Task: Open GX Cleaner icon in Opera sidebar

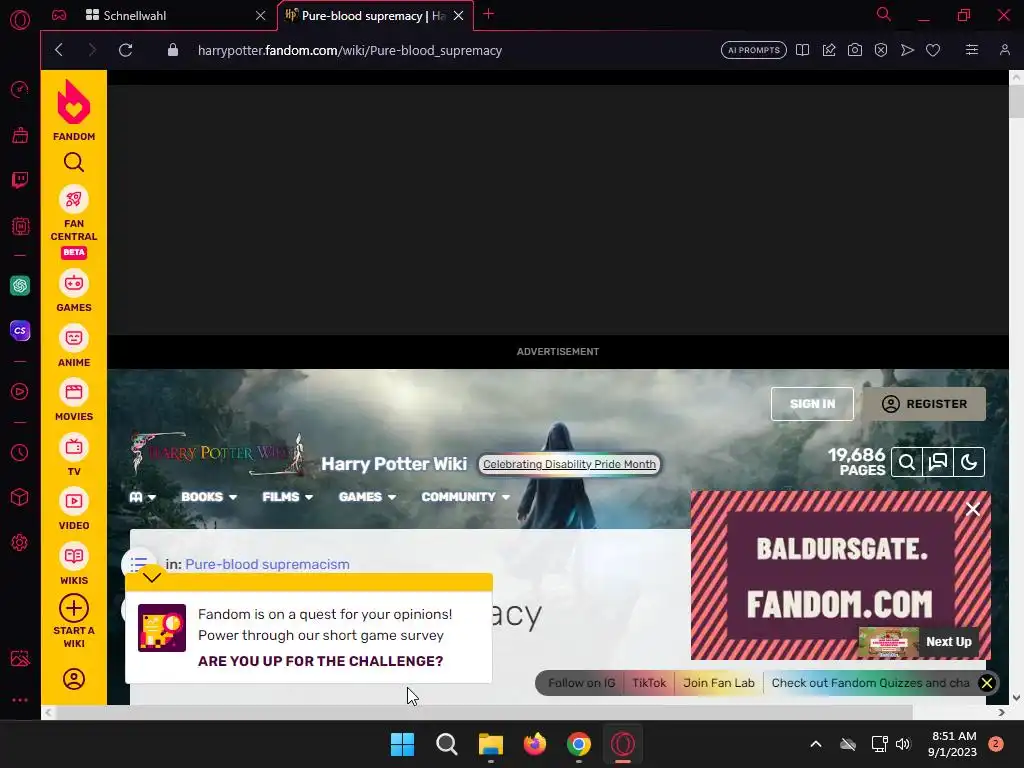Action: coord(20,135)
